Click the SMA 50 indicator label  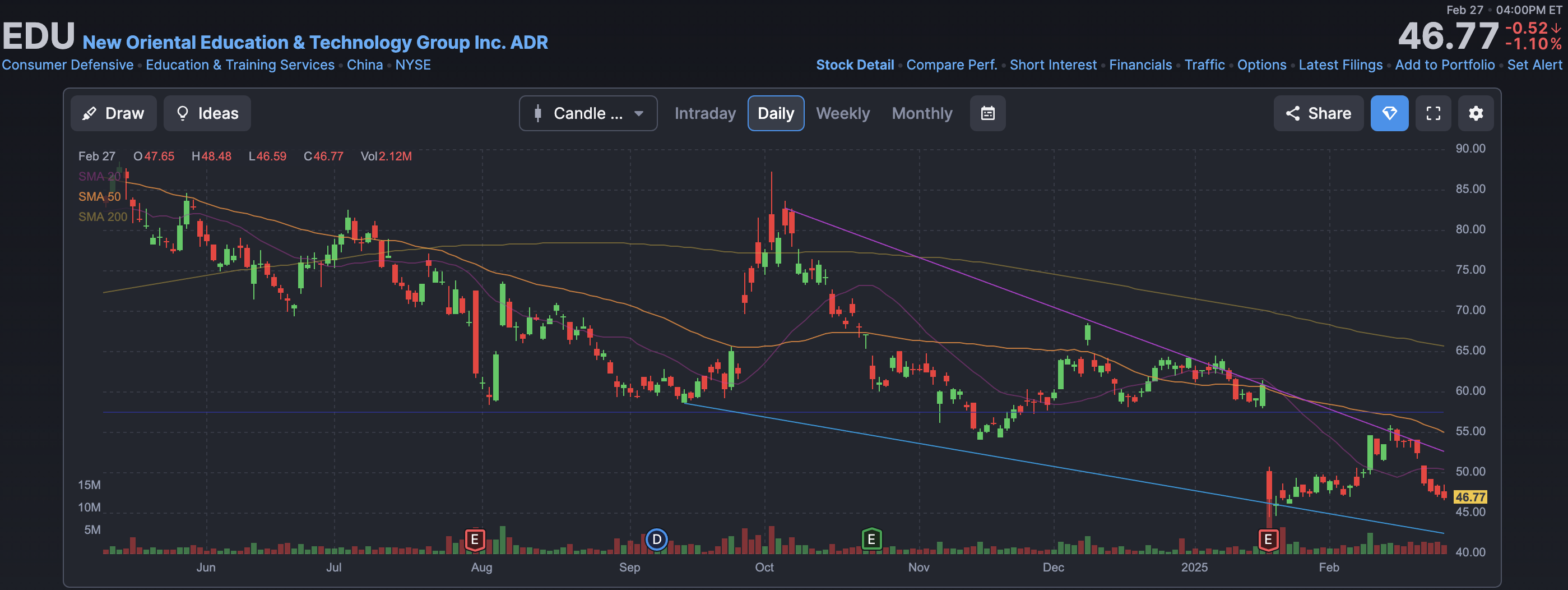[x=99, y=197]
